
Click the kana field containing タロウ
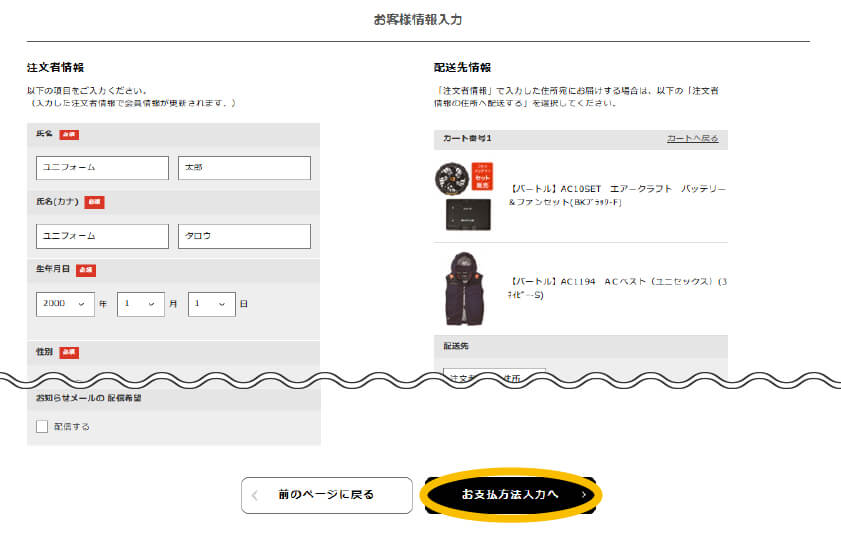click(x=244, y=236)
